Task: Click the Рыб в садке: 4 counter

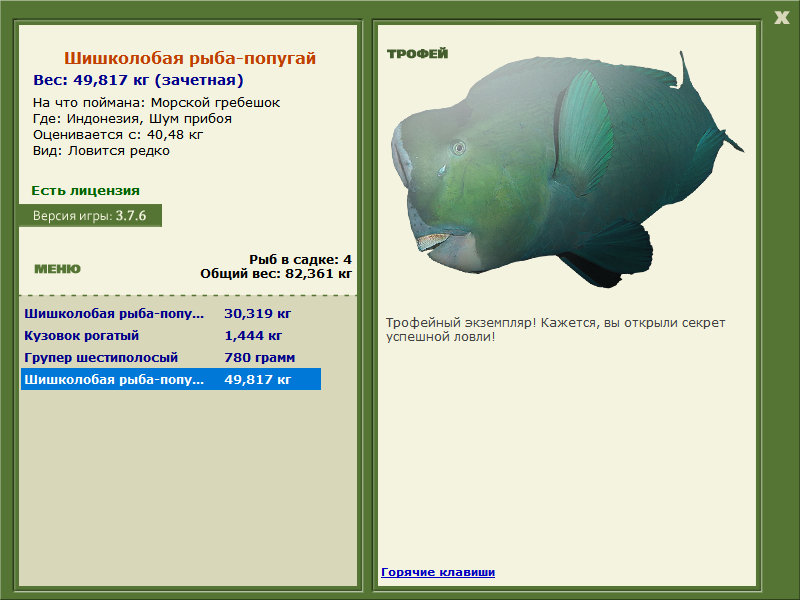Action: 300,260
